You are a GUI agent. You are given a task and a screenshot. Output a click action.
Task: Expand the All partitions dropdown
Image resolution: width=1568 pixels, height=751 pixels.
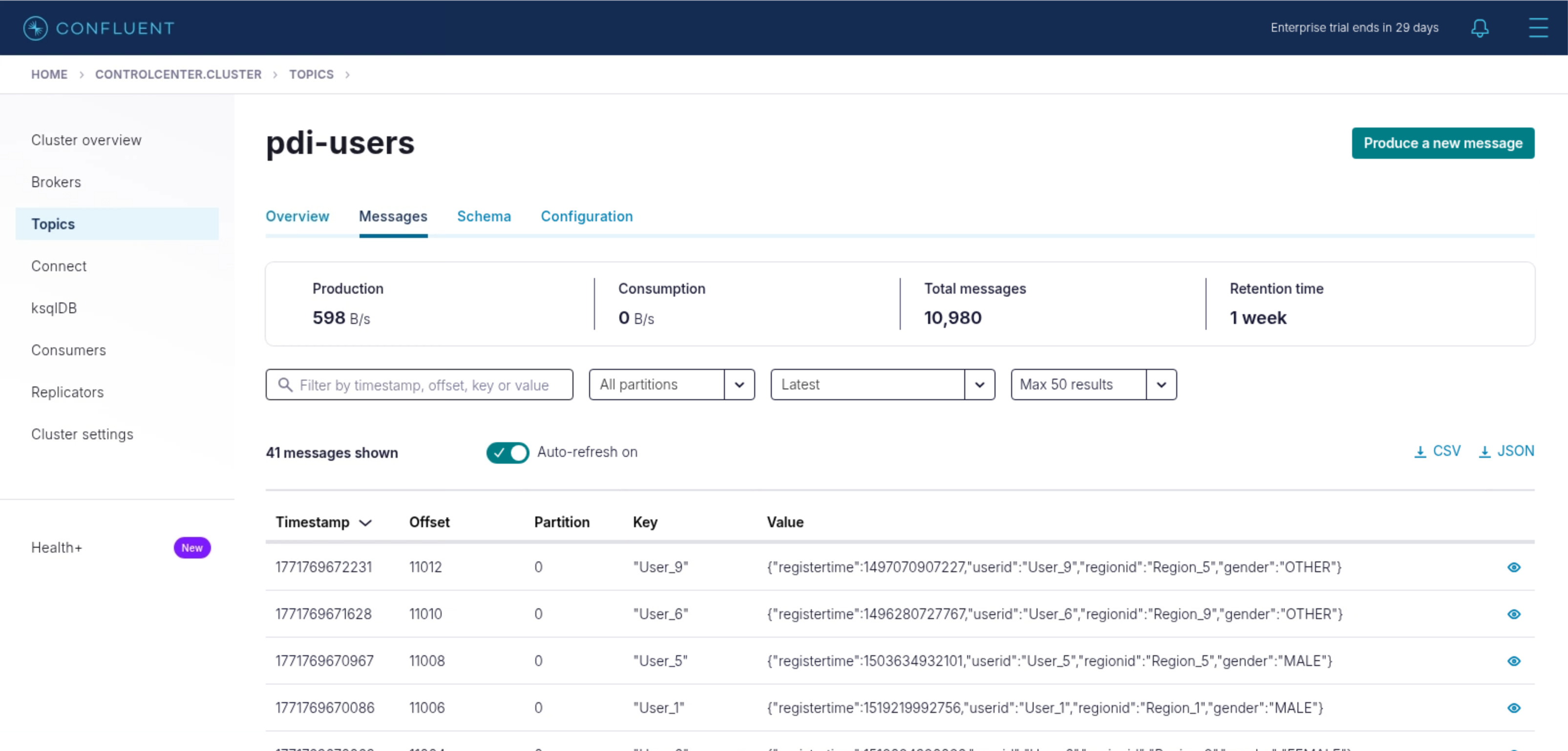tap(739, 385)
